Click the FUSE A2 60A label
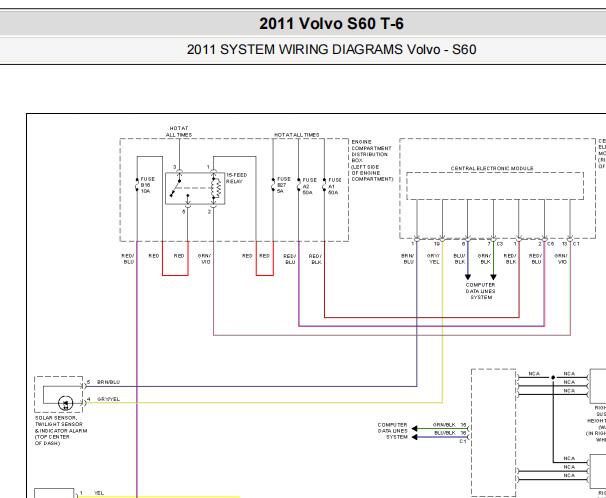Viewport: 606px width, 498px height. [x=309, y=186]
